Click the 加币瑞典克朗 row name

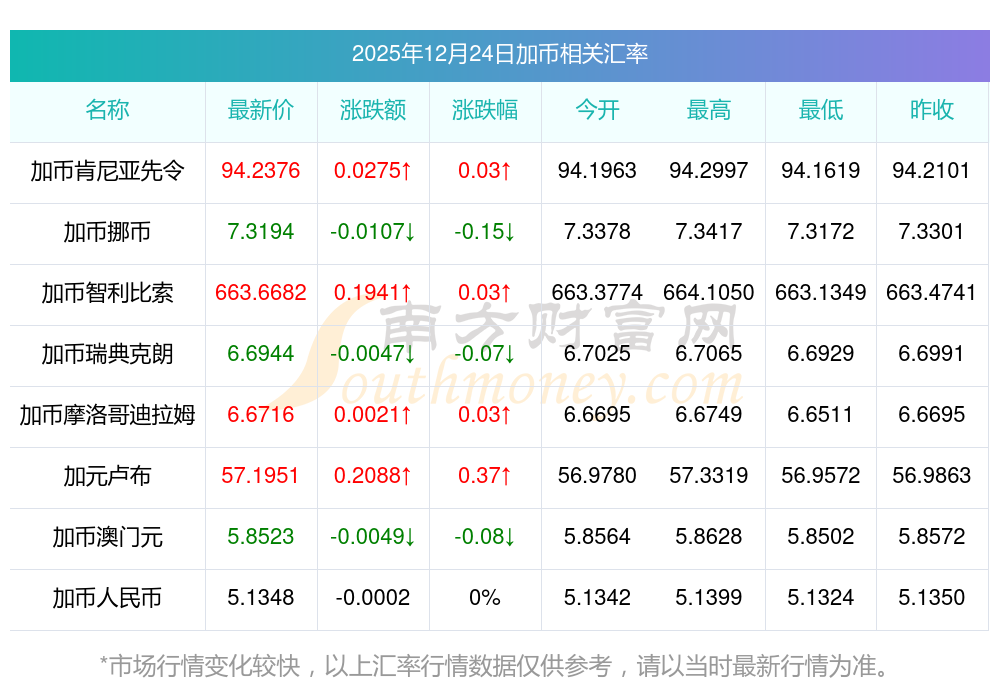[x=107, y=354]
